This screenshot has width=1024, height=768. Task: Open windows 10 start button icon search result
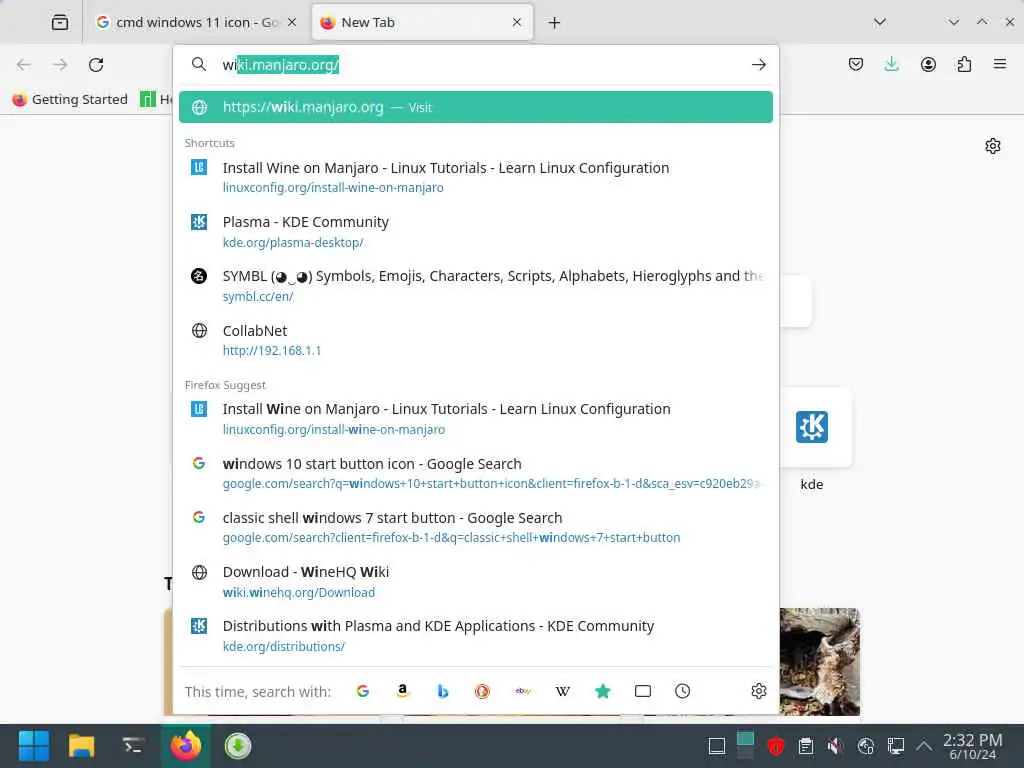(475, 473)
